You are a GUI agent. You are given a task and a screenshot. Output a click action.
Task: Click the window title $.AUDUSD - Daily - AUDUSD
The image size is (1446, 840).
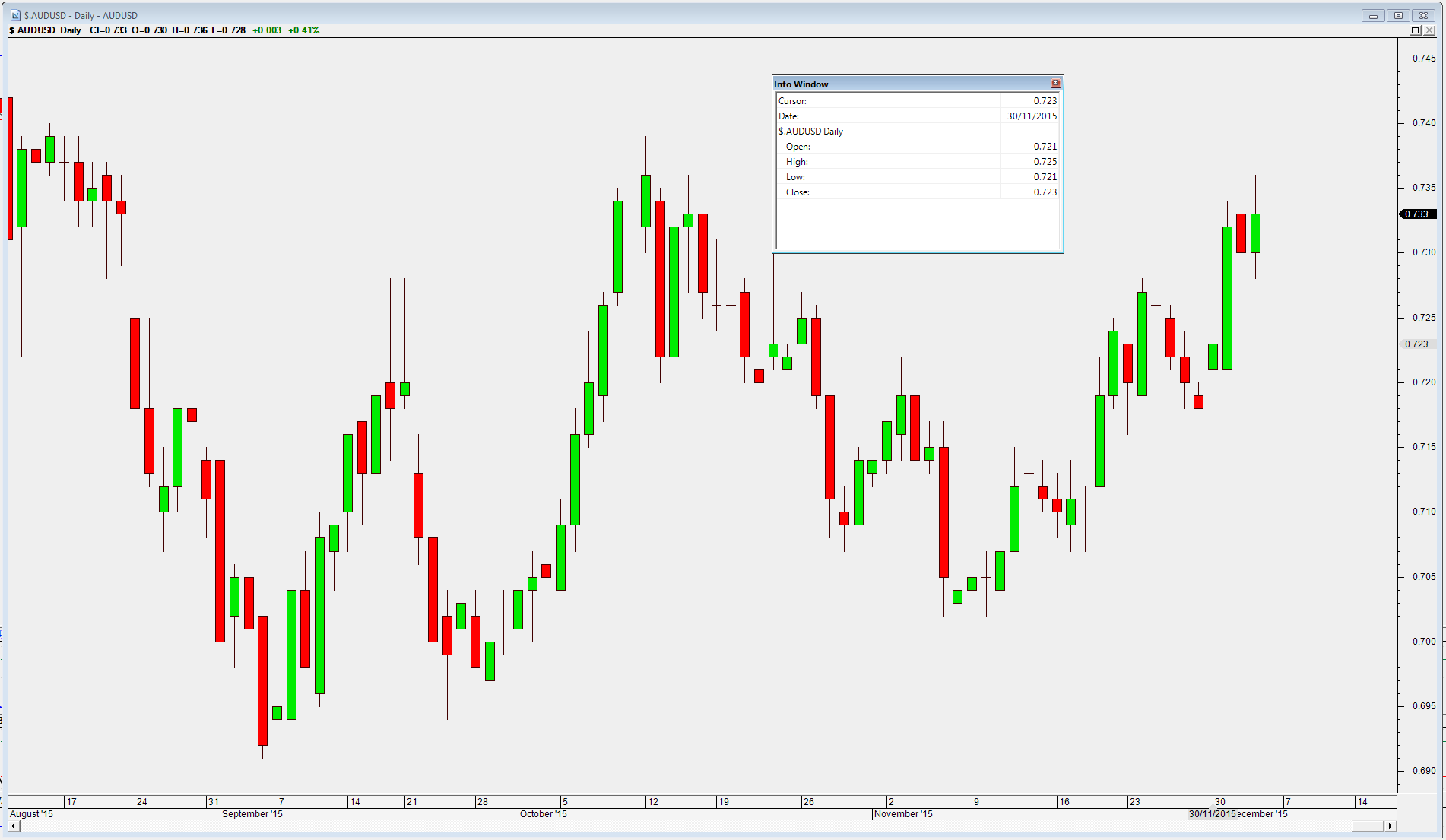[x=81, y=15]
